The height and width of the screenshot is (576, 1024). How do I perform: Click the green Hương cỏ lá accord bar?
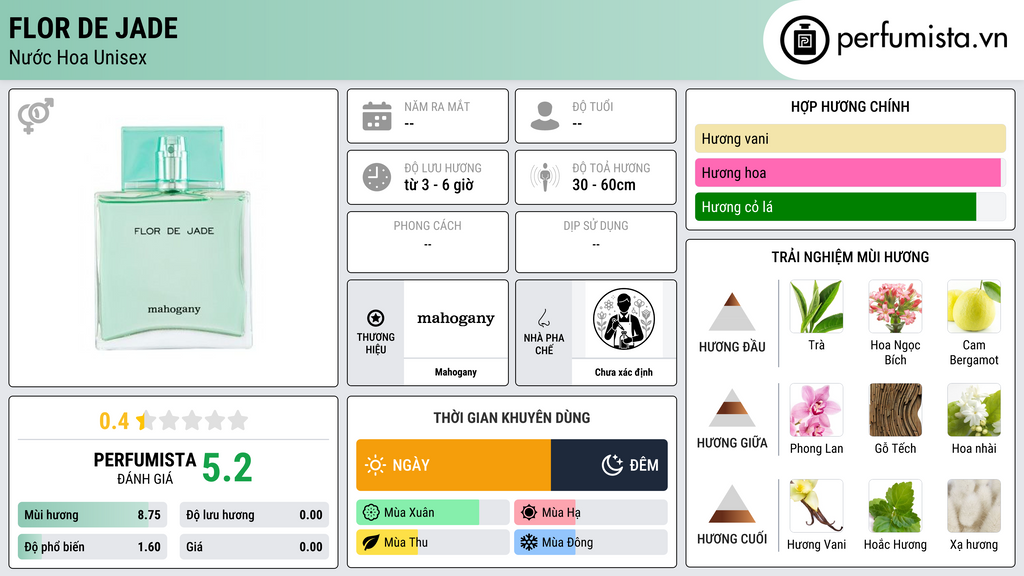[835, 206]
